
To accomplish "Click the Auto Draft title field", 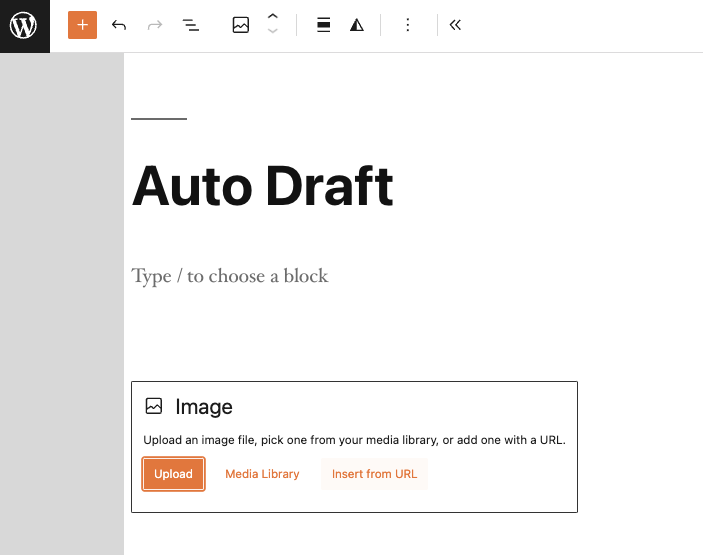I will coord(262,185).
